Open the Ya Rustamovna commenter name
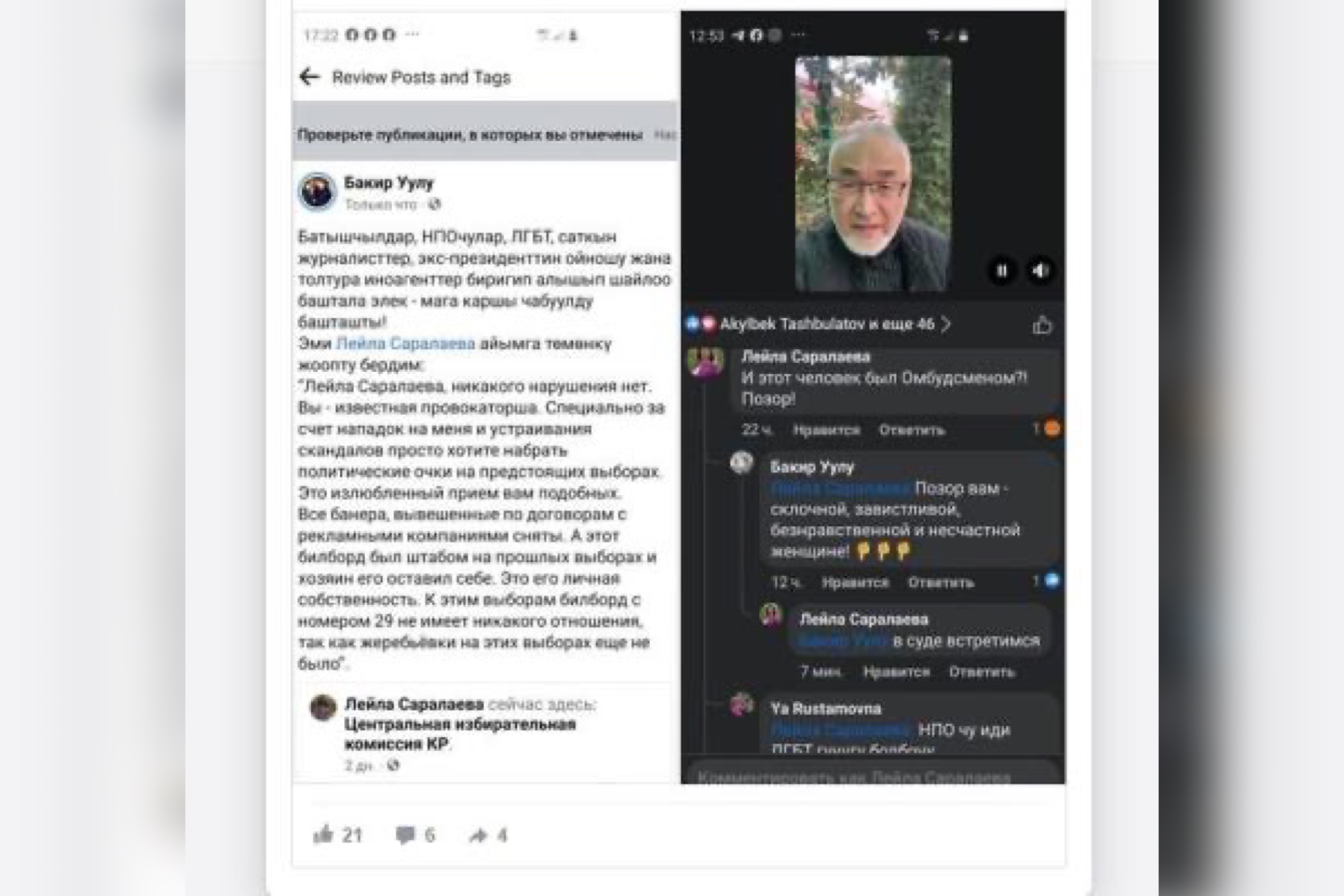The image size is (1344, 896). 826,708
